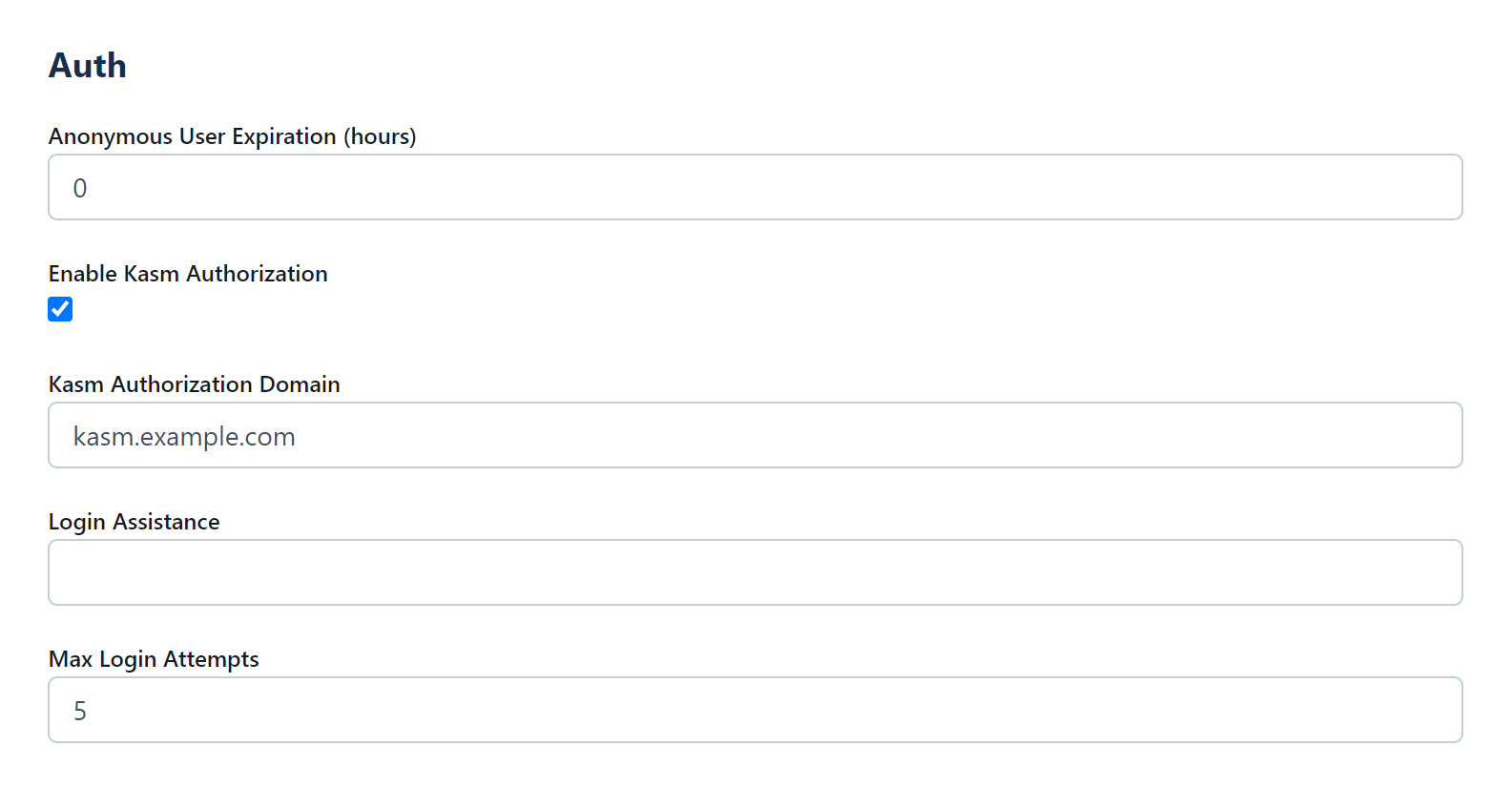Click the Kasm Authorization Domain label
The height and width of the screenshot is (787, 1512).
pyautogui.click(x=194, y=384)
